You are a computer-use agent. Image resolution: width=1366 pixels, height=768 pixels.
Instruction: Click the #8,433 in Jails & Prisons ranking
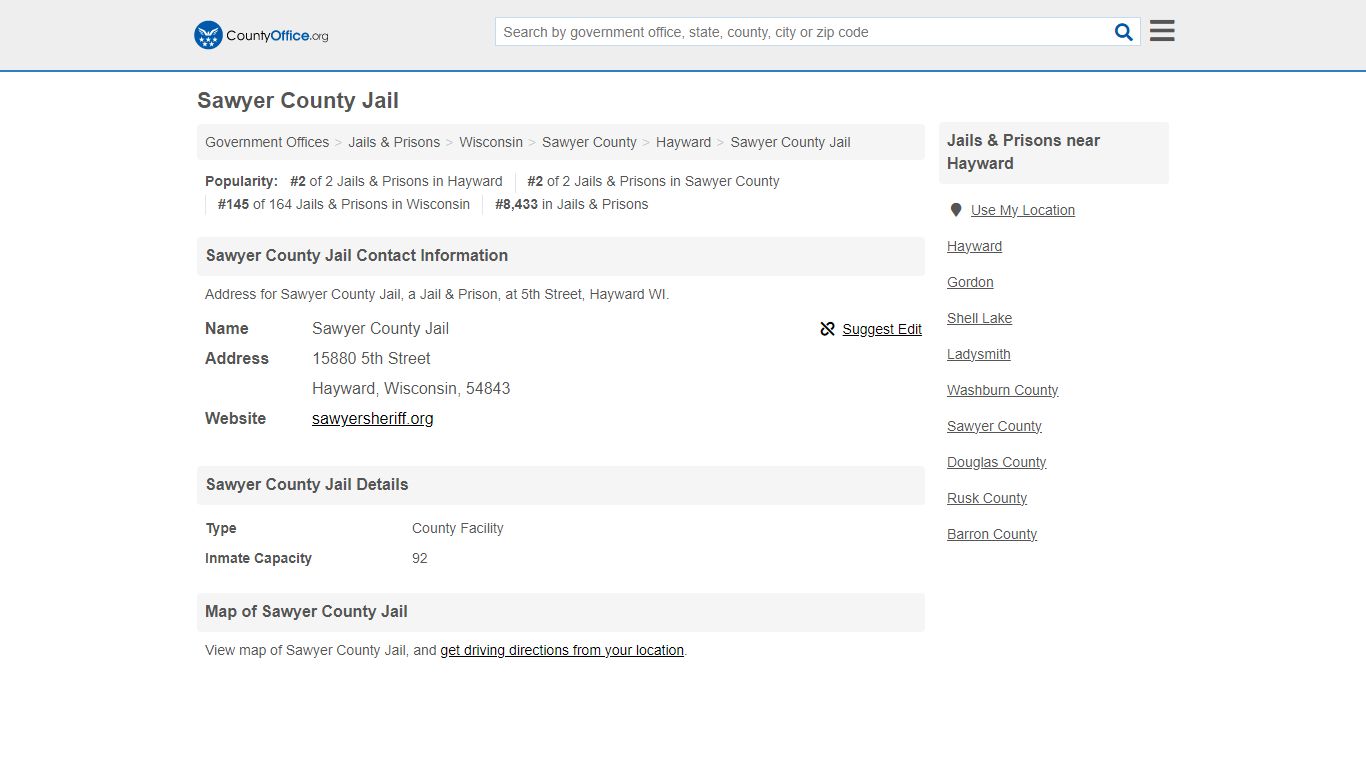coord(571,204)
